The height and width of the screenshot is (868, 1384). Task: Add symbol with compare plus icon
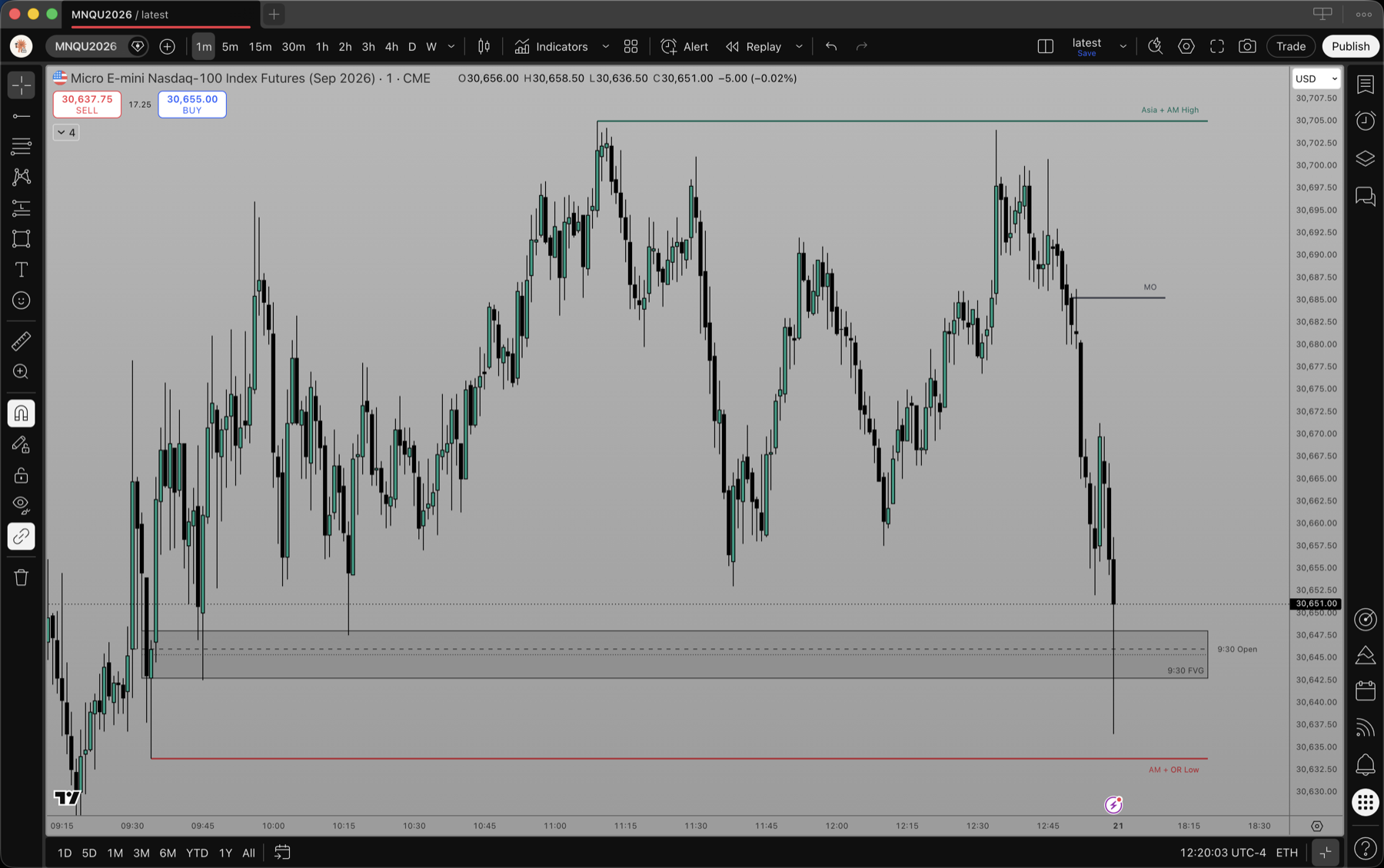coord(167,47)
